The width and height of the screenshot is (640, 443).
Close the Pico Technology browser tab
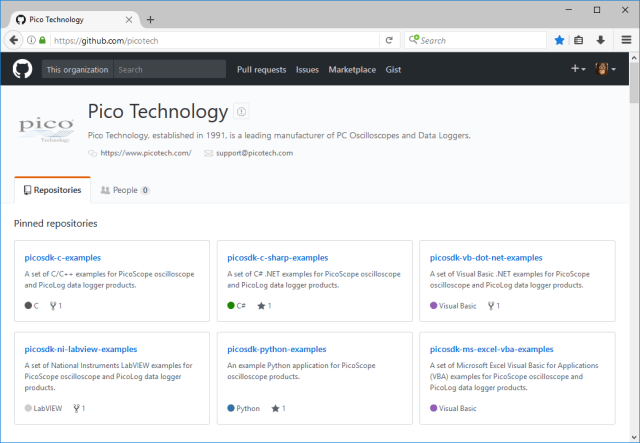129,20
